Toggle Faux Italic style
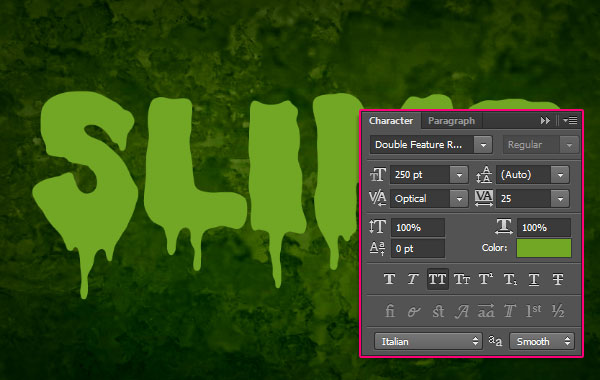 click(413, 279)
